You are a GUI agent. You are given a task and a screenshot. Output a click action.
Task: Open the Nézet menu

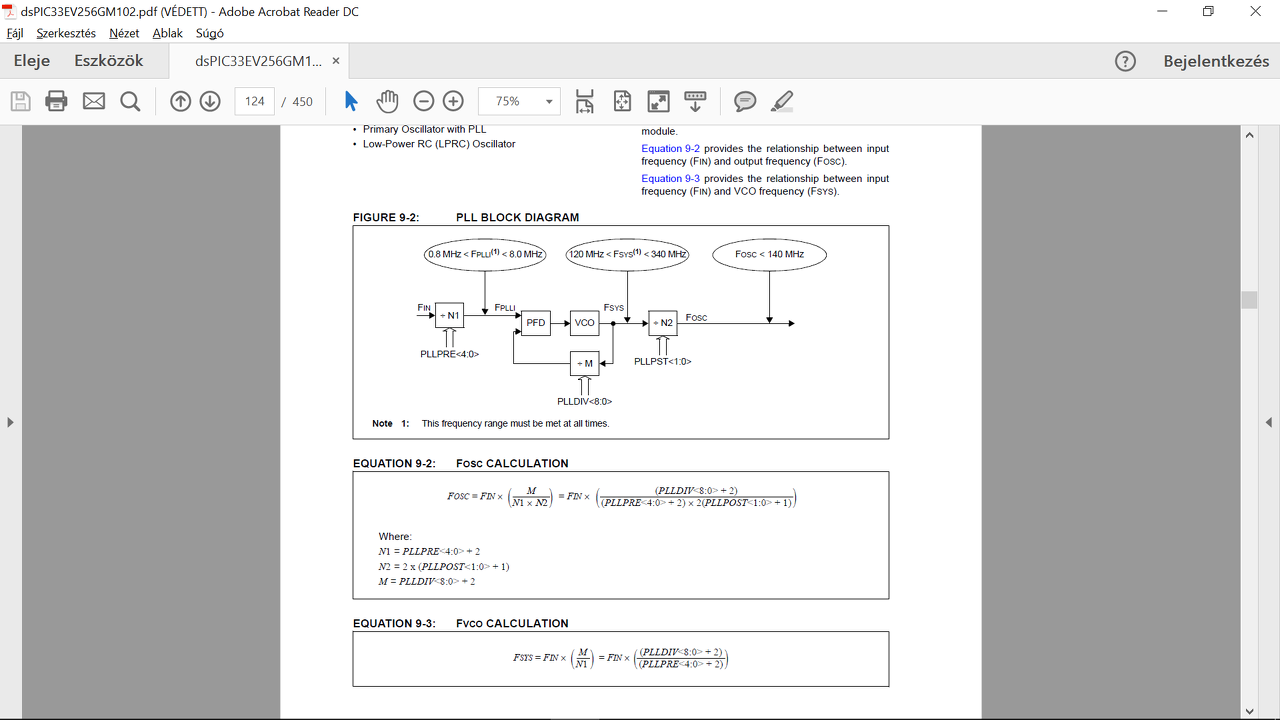pyautogui.click(x=124, y=33)
